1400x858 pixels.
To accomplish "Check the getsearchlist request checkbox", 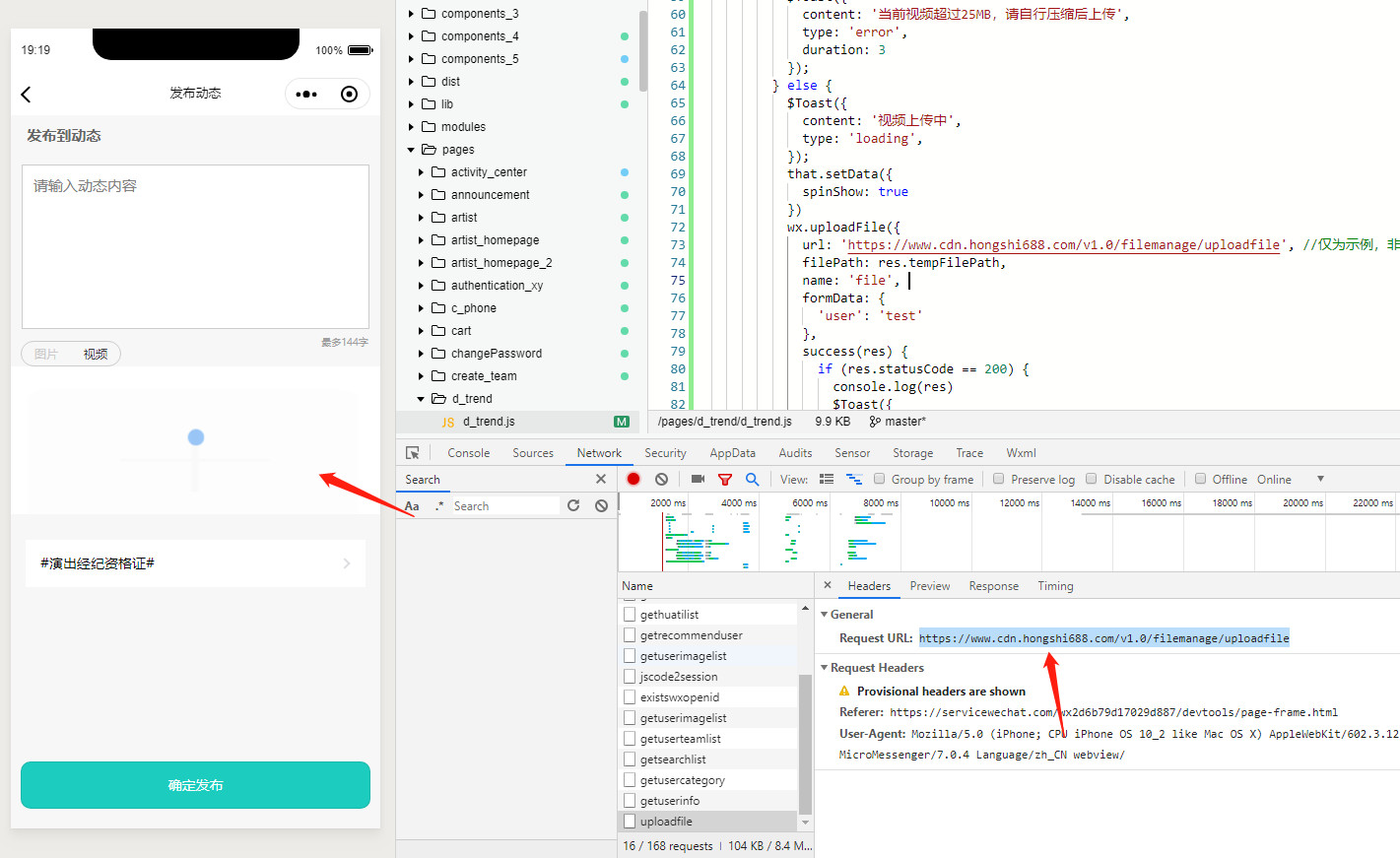I will tap(630, 759).
